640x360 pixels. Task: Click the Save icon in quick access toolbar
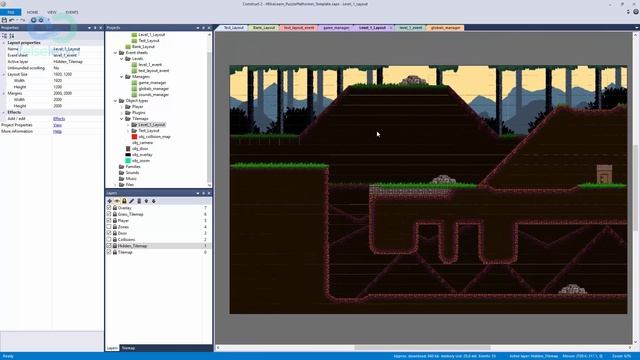pos(4,20)
